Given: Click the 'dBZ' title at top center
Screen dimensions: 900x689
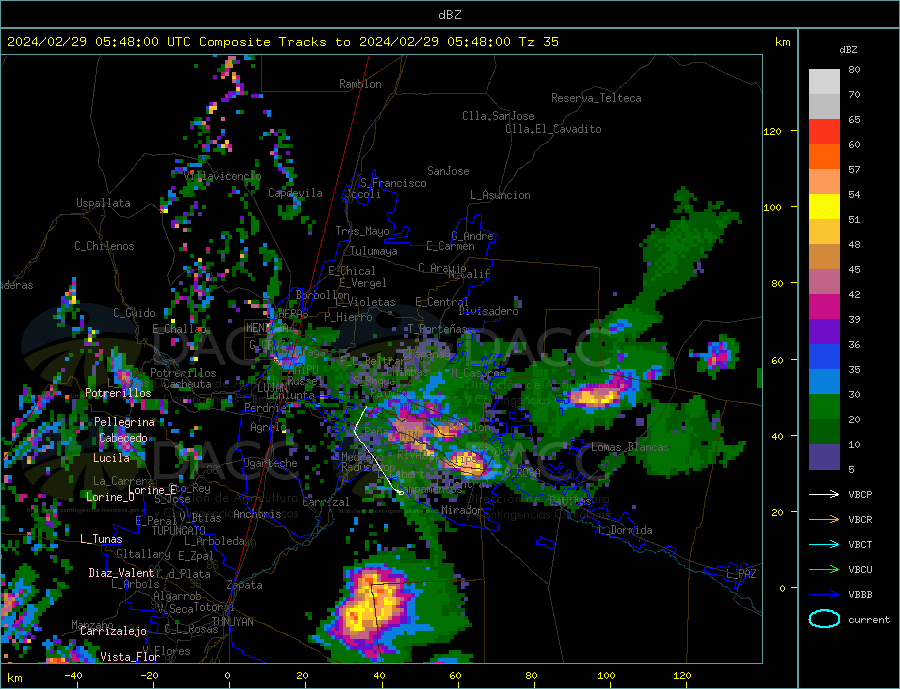Looking at the screenshot, I should pyautogui.click(x=449, y=15).
